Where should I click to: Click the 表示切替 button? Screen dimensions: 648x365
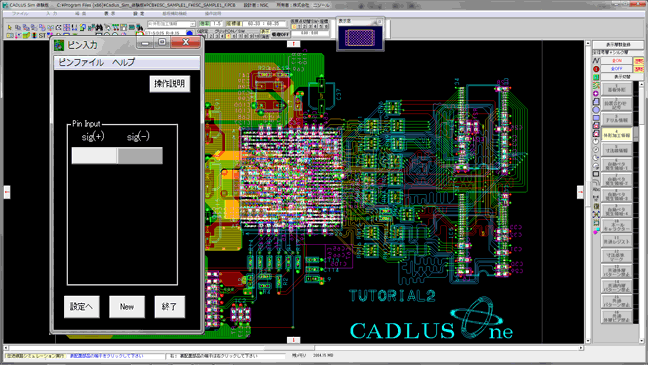622,77
